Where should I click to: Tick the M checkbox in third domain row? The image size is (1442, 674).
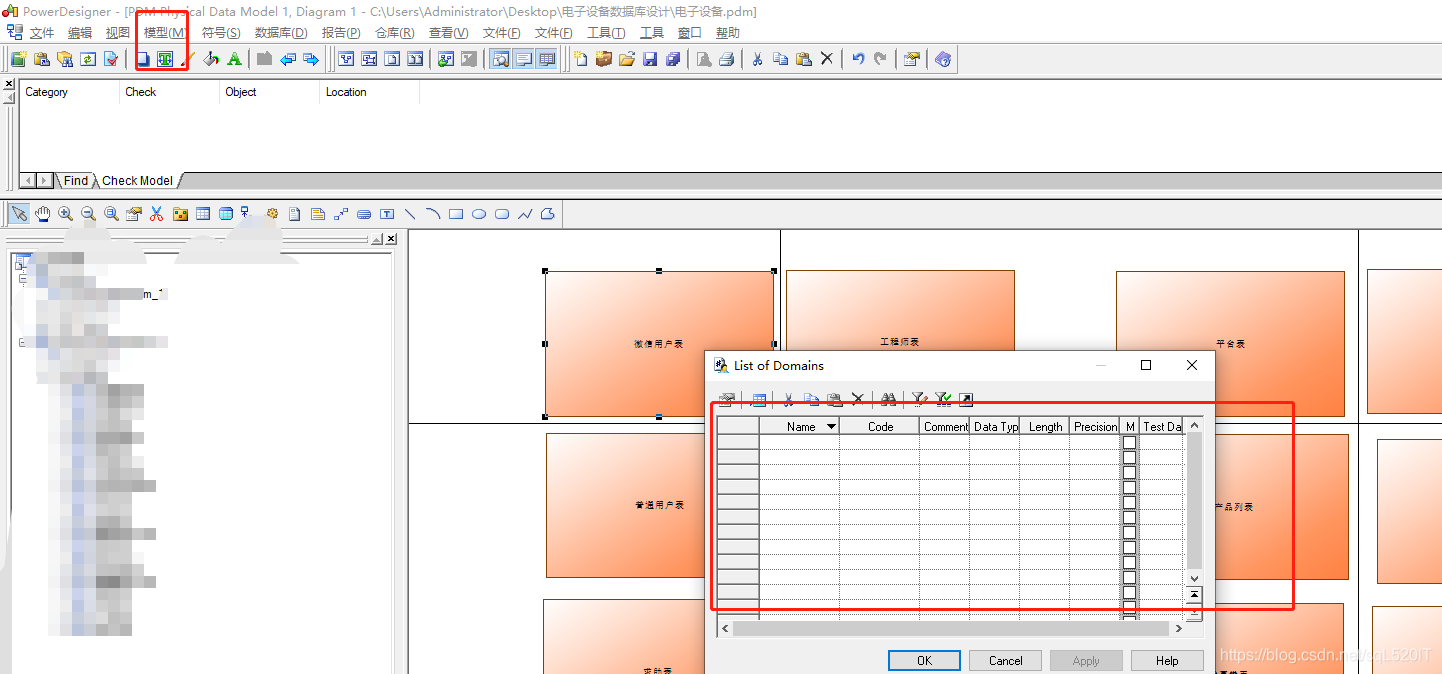pyautogui.click(x=1129, y=472)
